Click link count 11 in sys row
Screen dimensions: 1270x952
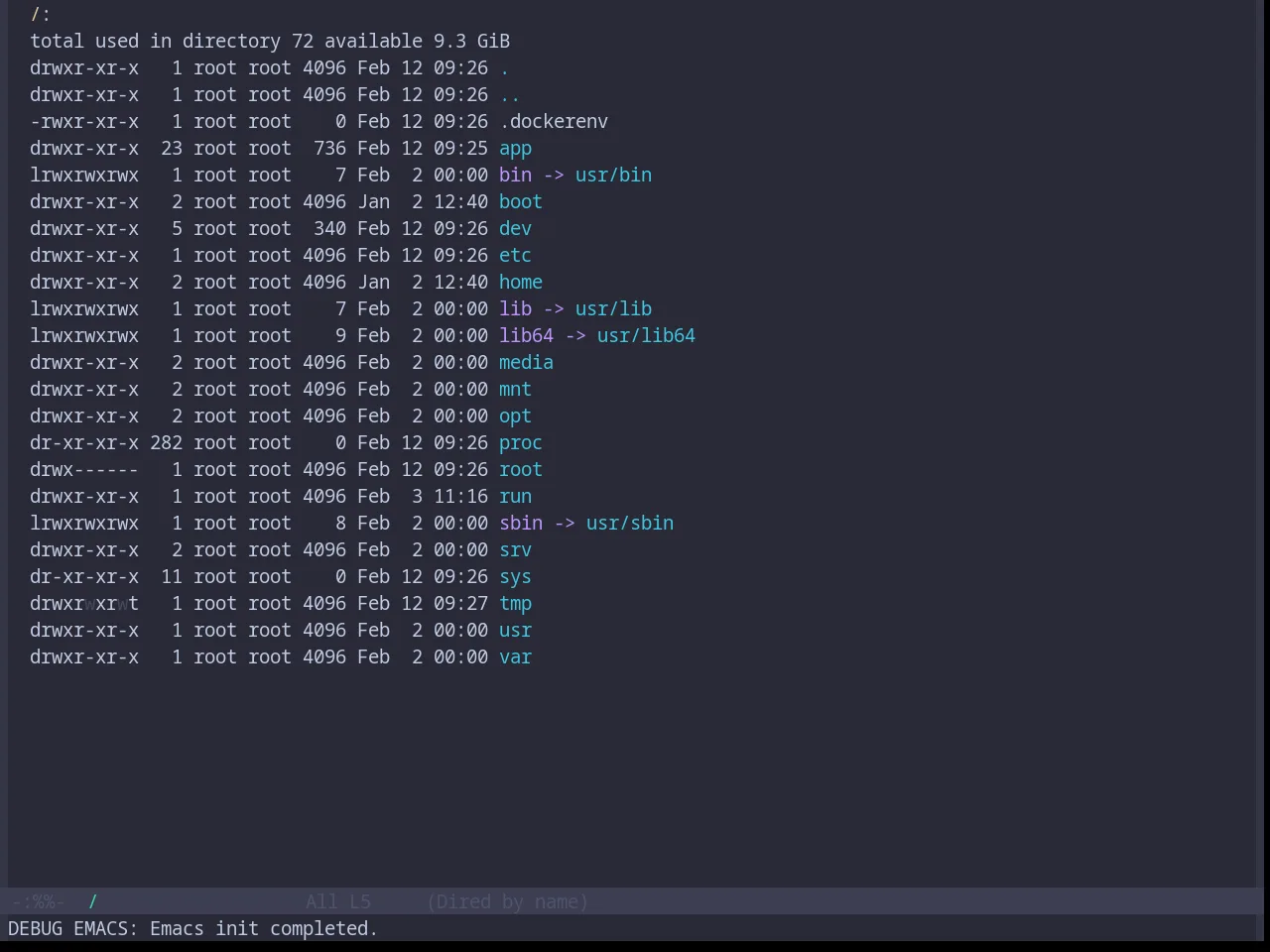point(172,577)
